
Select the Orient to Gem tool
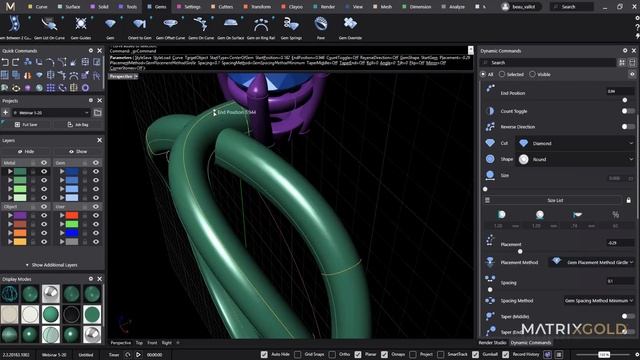[x=140, y=28]
